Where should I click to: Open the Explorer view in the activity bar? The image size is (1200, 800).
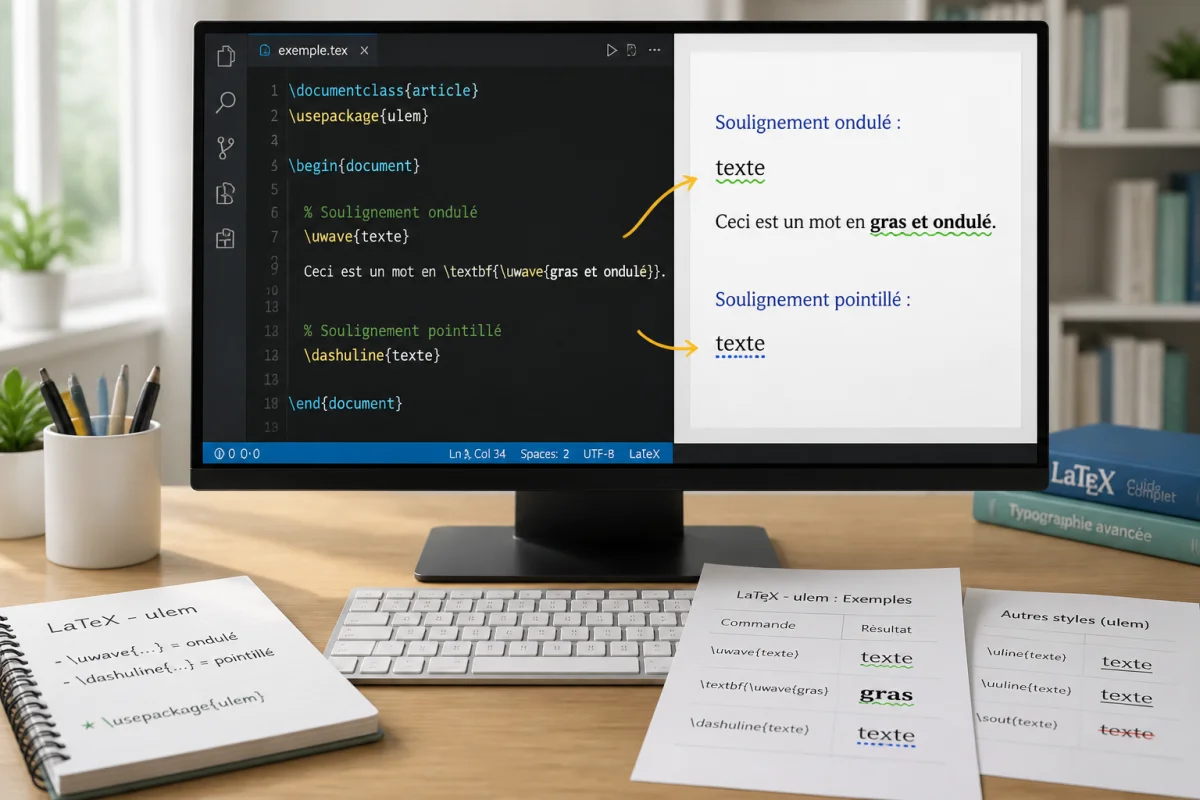[226, 55]
